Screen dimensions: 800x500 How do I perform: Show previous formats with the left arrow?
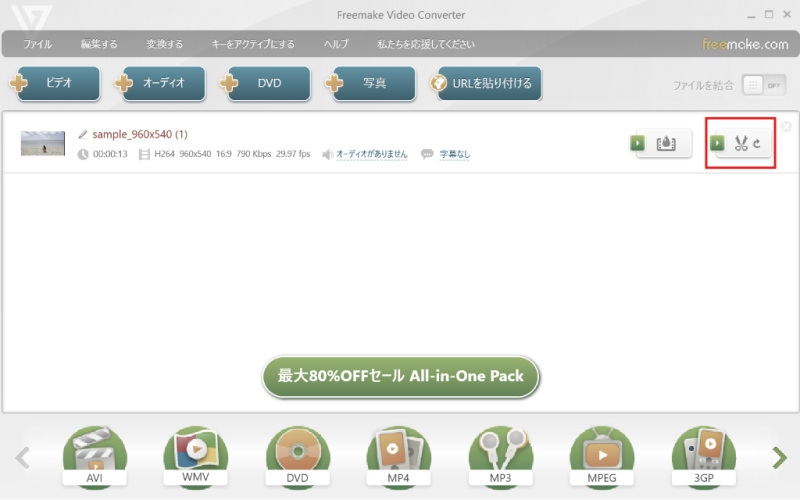coord(22,458)
